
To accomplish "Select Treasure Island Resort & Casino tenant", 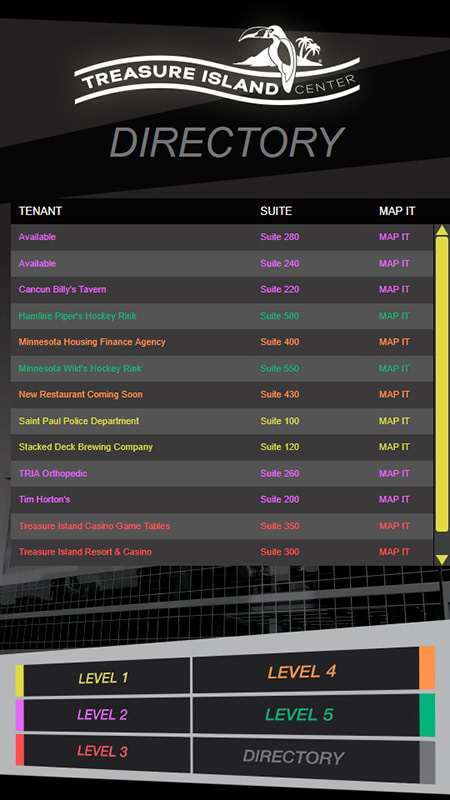I will 85,552.
